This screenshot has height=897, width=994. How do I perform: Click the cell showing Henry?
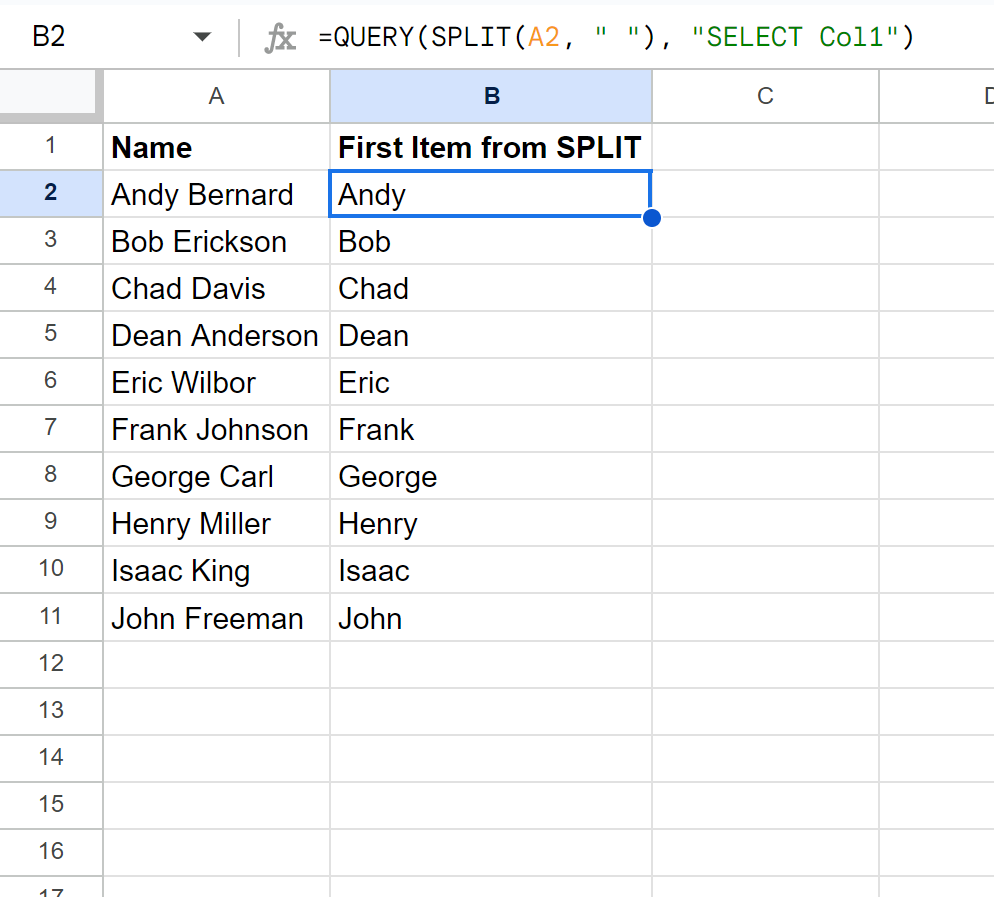coord(491,523)
